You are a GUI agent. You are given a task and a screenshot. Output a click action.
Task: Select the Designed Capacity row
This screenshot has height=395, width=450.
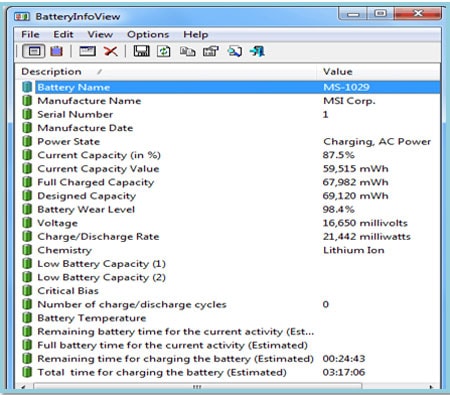[x=228, y=196]
